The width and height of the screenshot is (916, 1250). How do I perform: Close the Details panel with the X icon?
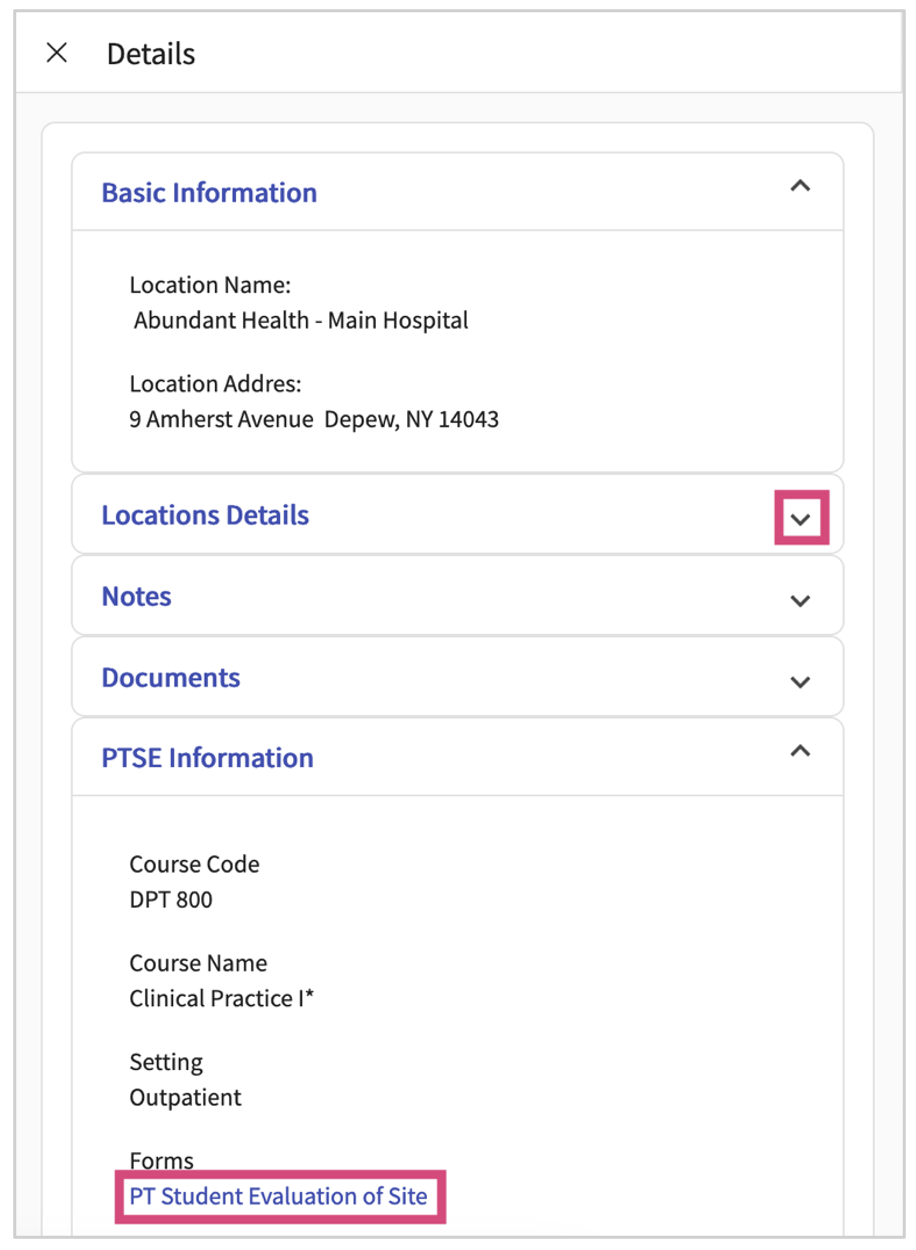point(57,53)
